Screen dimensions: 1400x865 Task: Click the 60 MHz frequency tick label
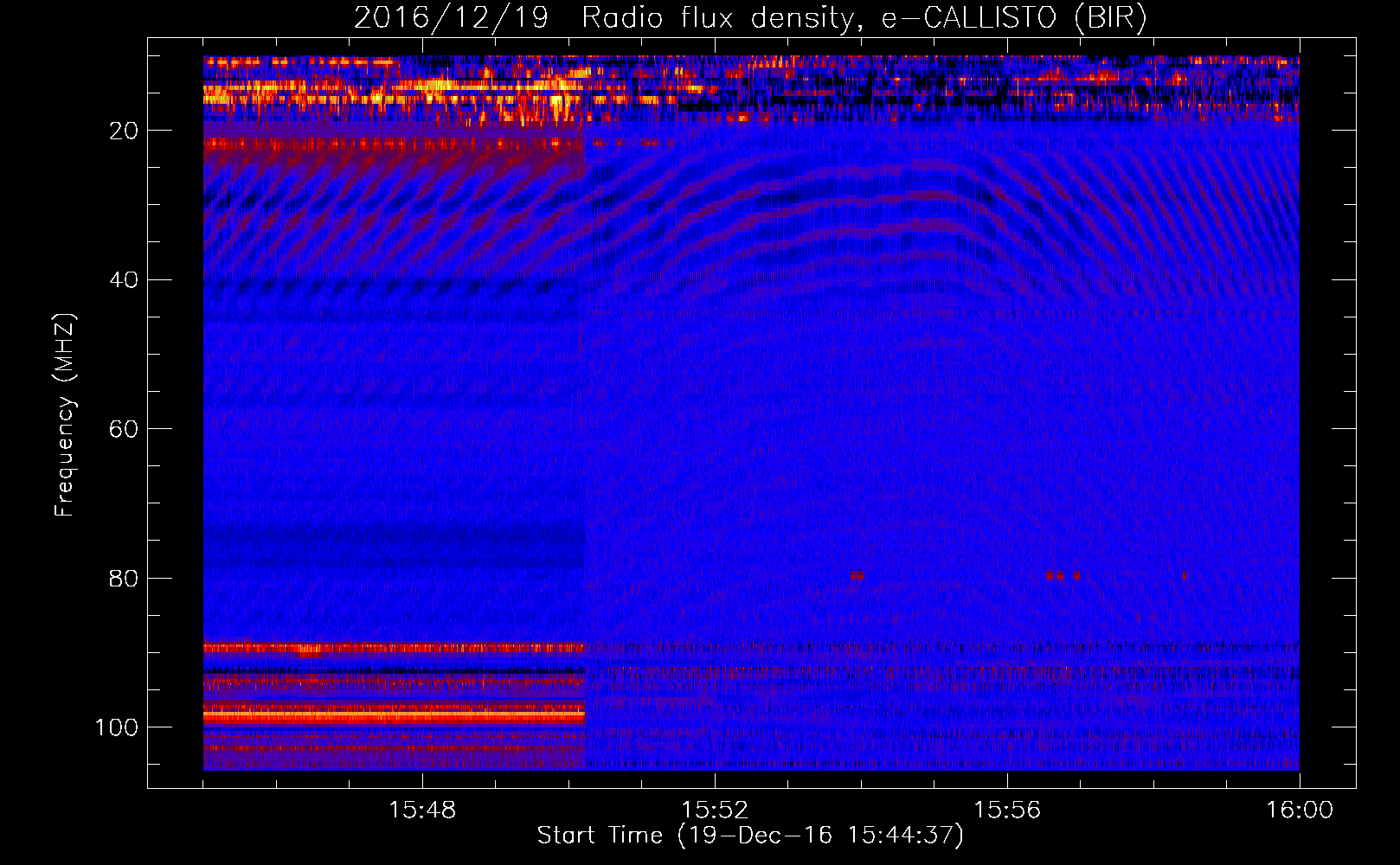coord(125,429)
